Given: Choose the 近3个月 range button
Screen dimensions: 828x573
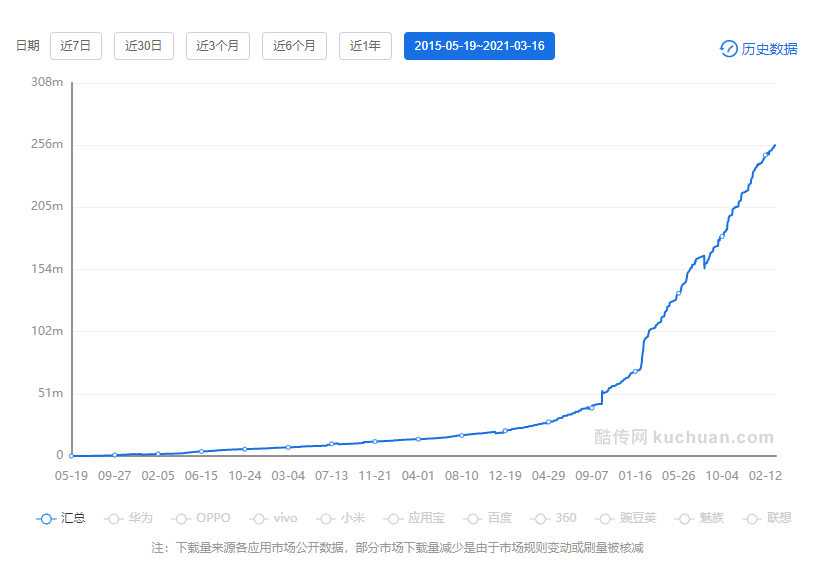Looking at the screenshot, I should (217, 46).
